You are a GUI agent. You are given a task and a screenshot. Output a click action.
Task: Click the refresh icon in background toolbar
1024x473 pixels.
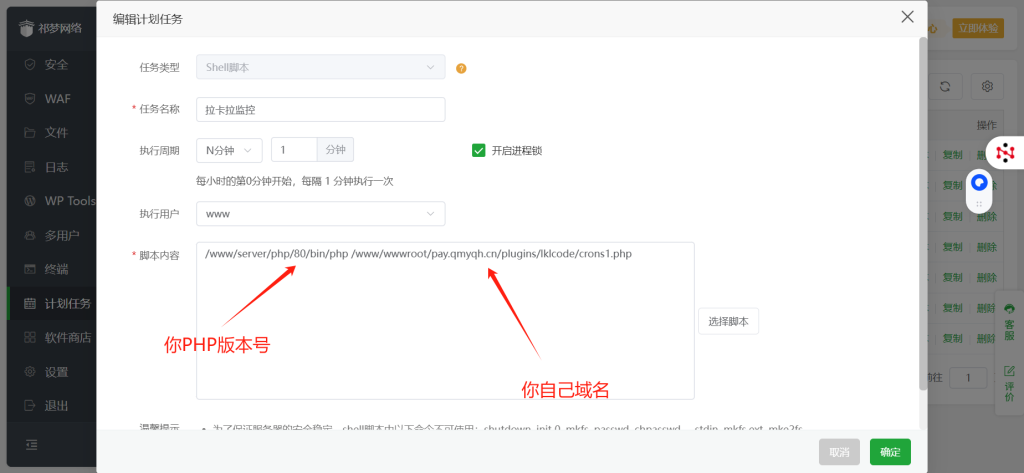tap(944, 86)
